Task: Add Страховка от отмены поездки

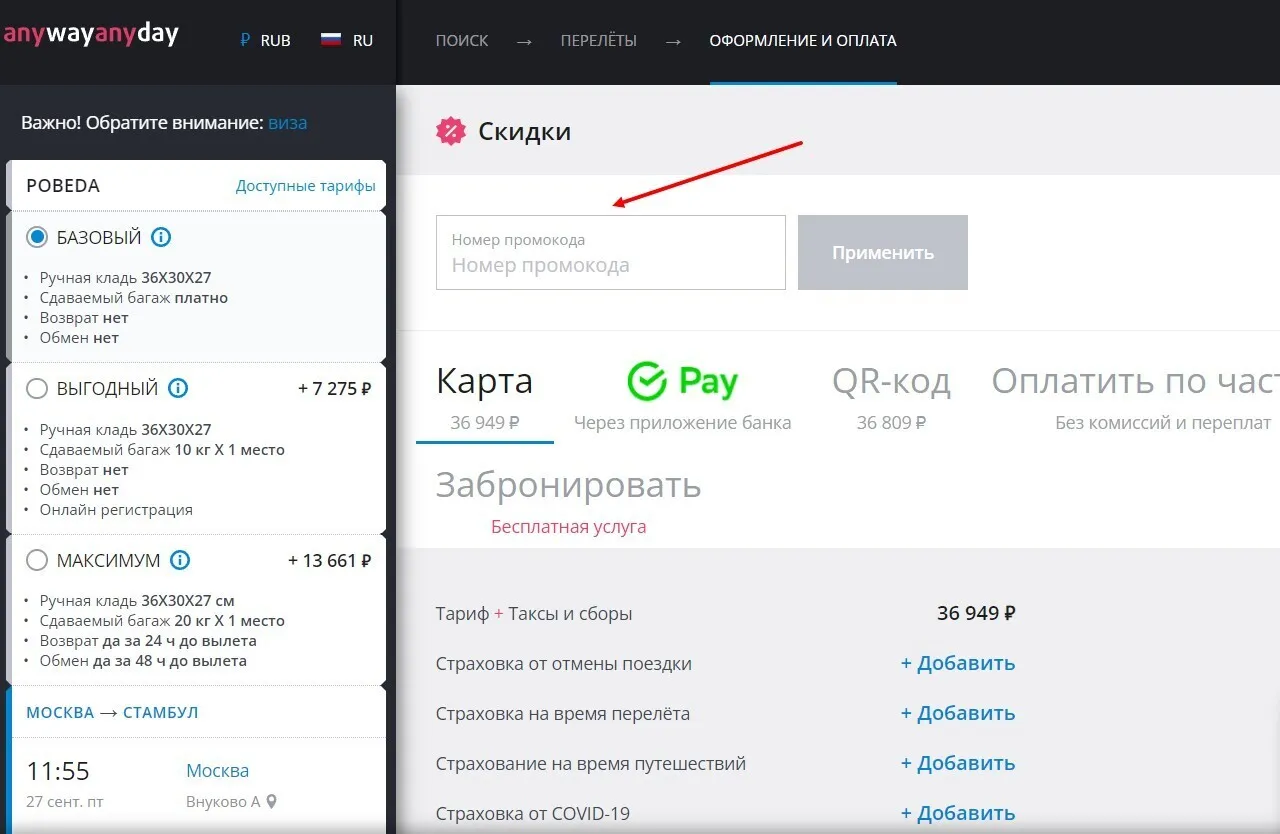Action: 958,663
